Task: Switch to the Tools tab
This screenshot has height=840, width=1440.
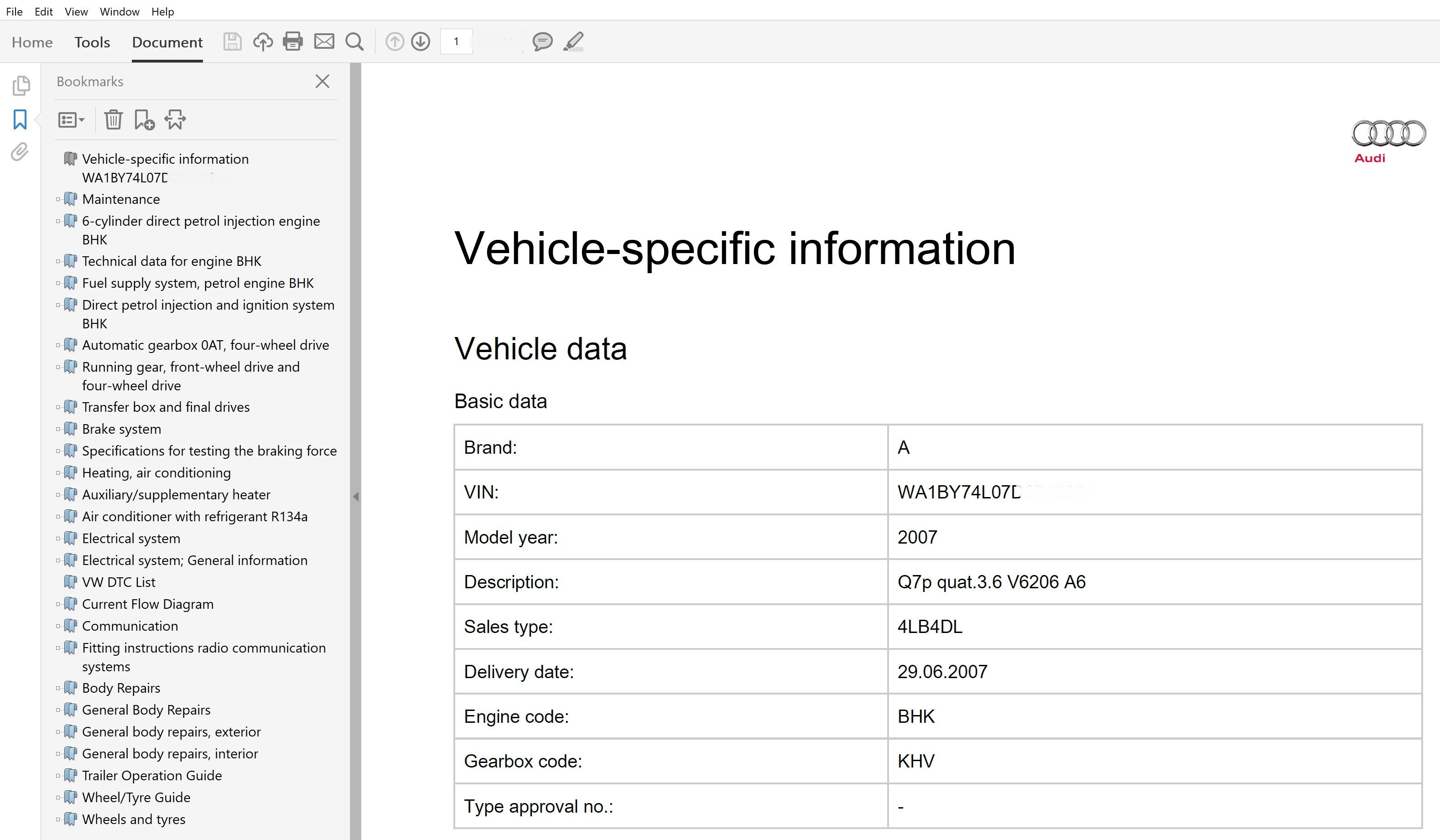Action: coord(92,42)
